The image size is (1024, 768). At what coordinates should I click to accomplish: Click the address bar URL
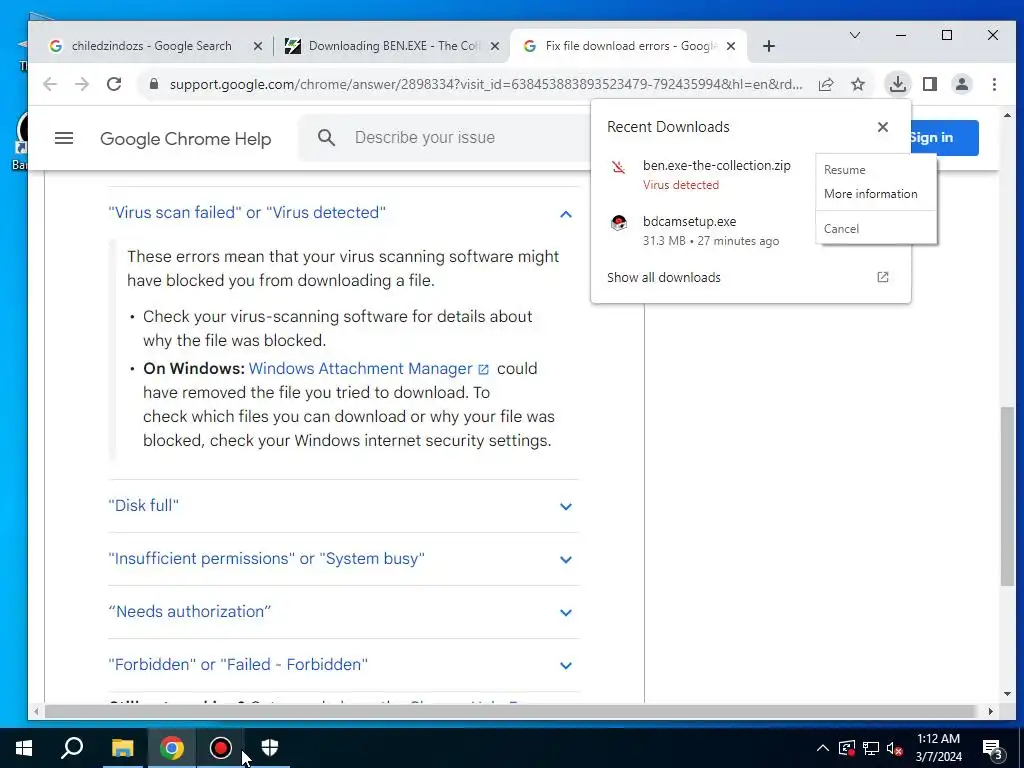pyautogui.click(x=486, y=84)
